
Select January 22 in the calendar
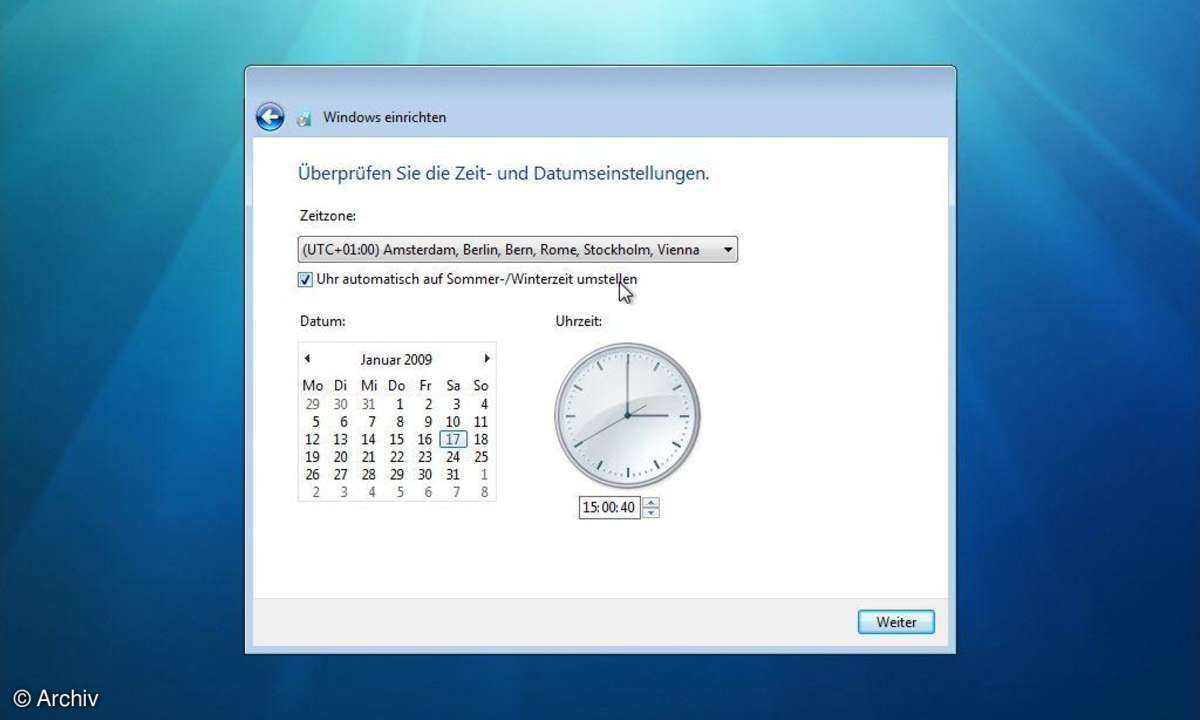tap(396, 457)
